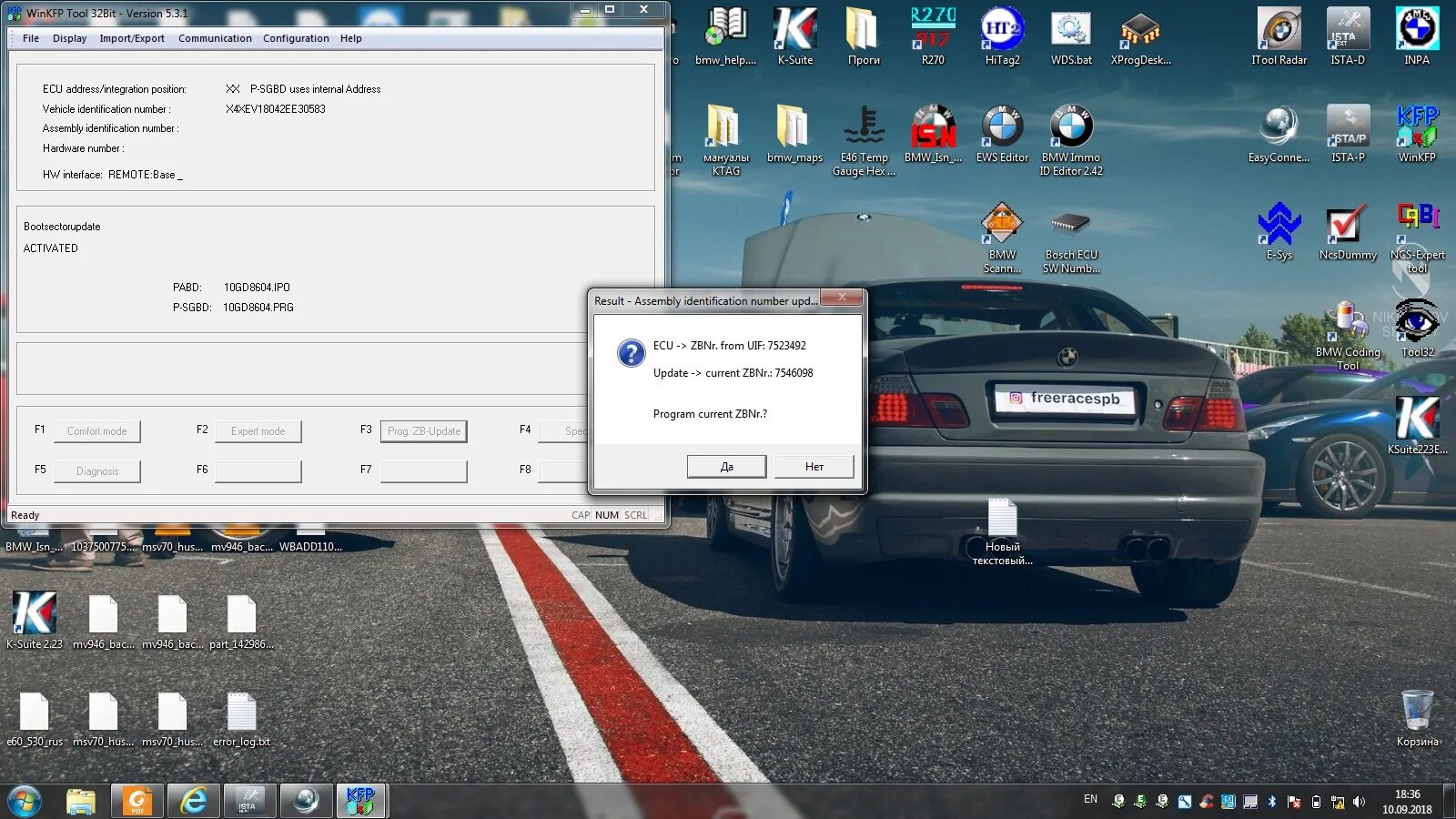Launch the ISTA-D shortcut
Screen dimensions: 1456x819
[x=1348, y=37]
